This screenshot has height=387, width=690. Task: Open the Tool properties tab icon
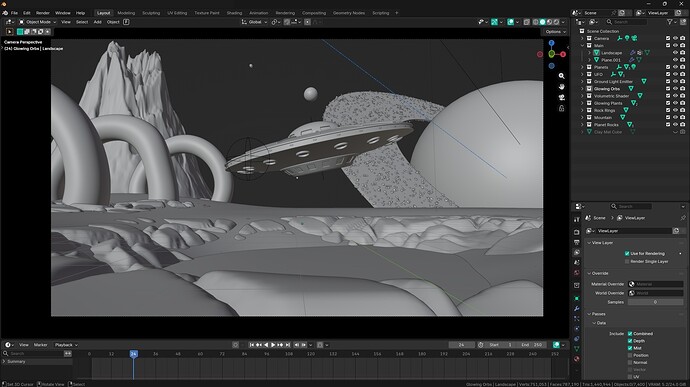[577, 219]
